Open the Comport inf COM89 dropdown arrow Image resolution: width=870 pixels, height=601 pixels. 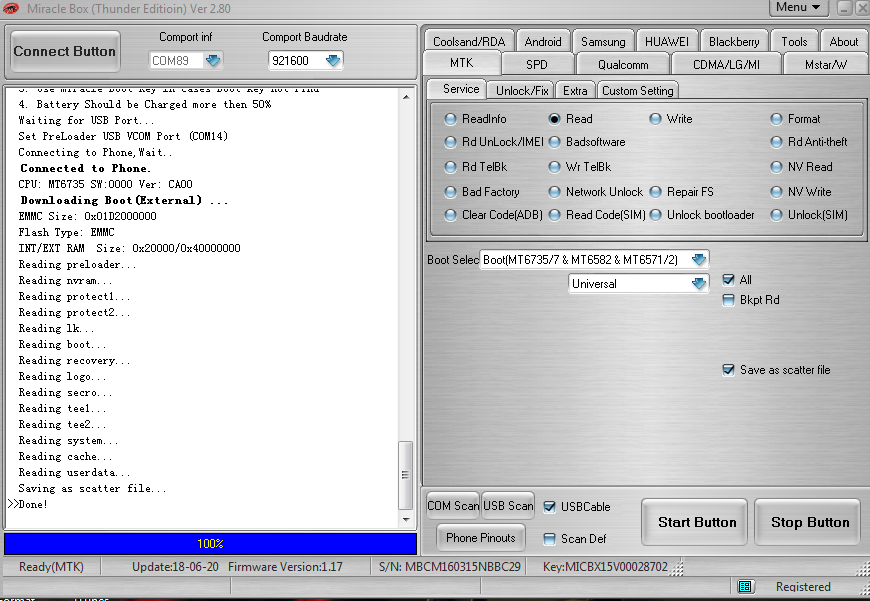(213, 60)
